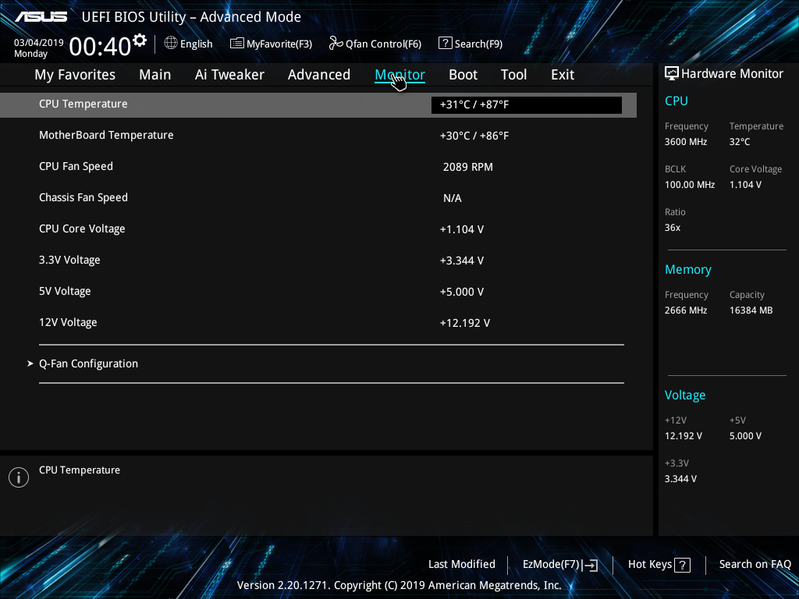Click the BIOS version copyright text

pos(399,585)
